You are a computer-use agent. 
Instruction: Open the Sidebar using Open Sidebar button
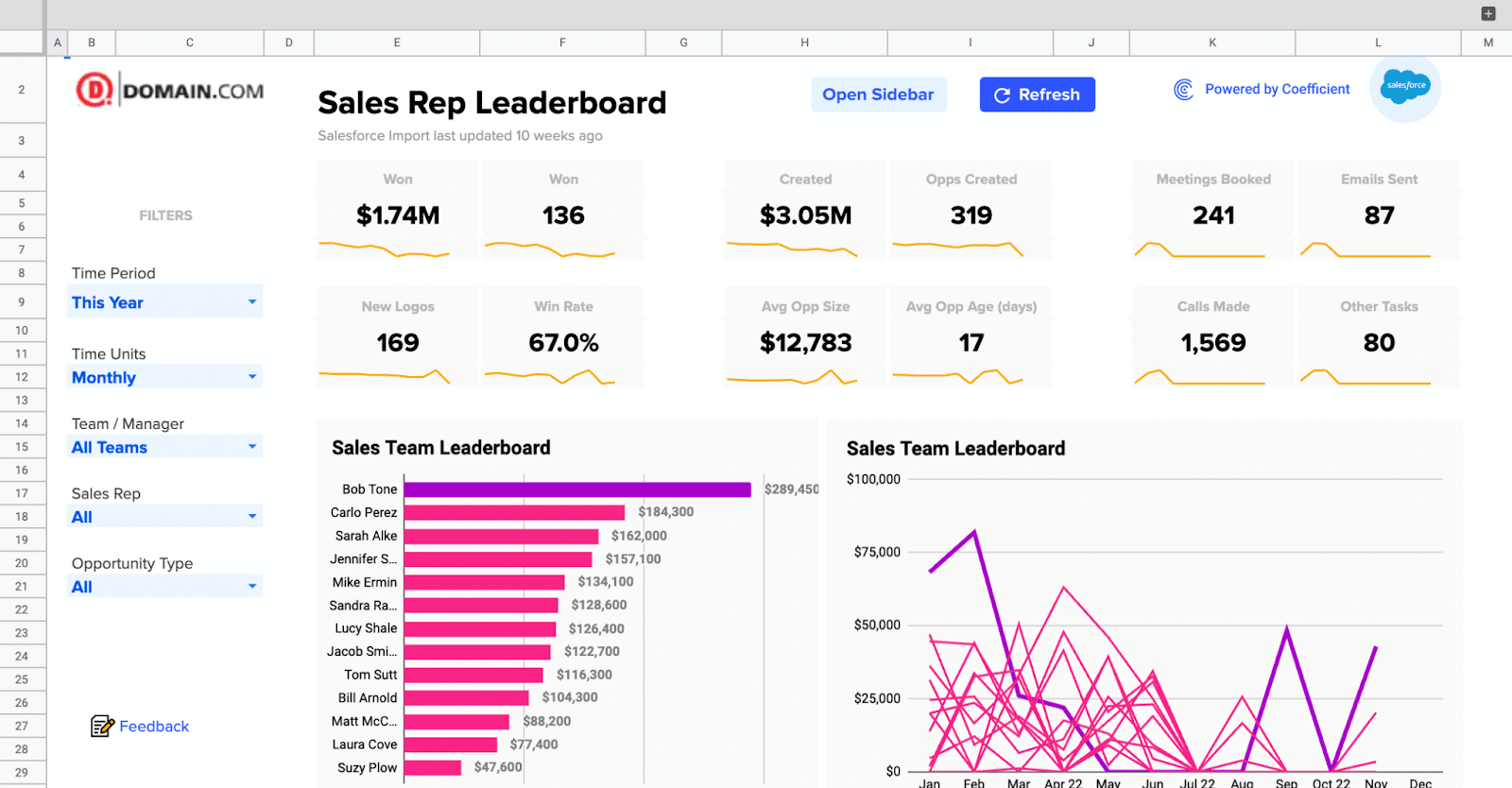(x=878, y=94)
